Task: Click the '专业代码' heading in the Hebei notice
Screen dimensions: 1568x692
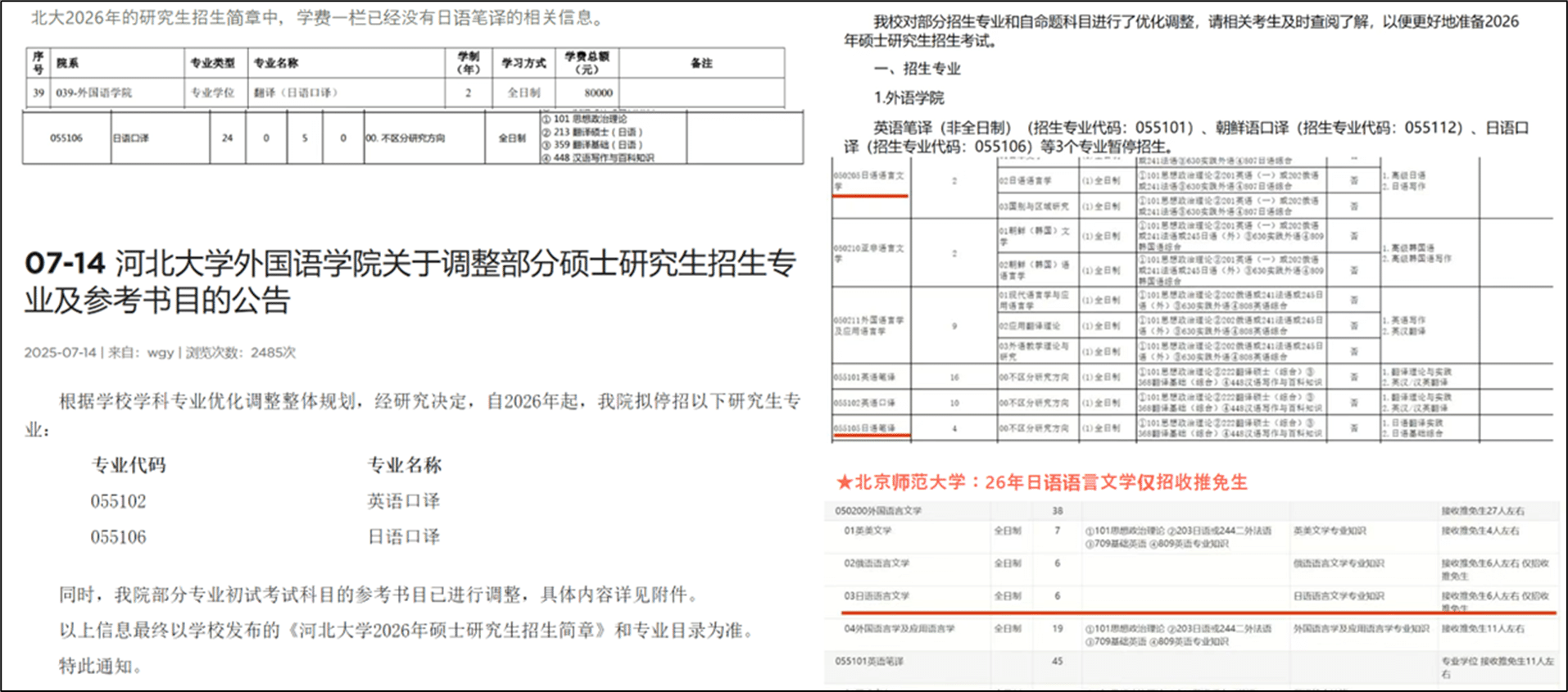Action: pyautogui.click(x=129, y=465)
